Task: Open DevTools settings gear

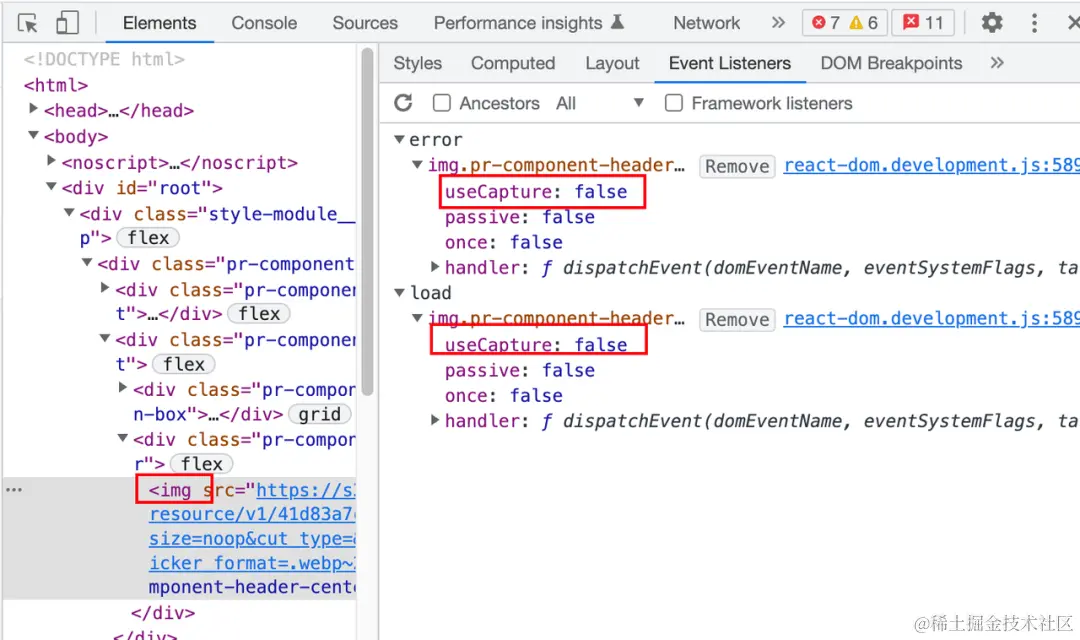Action: [991, 23]
